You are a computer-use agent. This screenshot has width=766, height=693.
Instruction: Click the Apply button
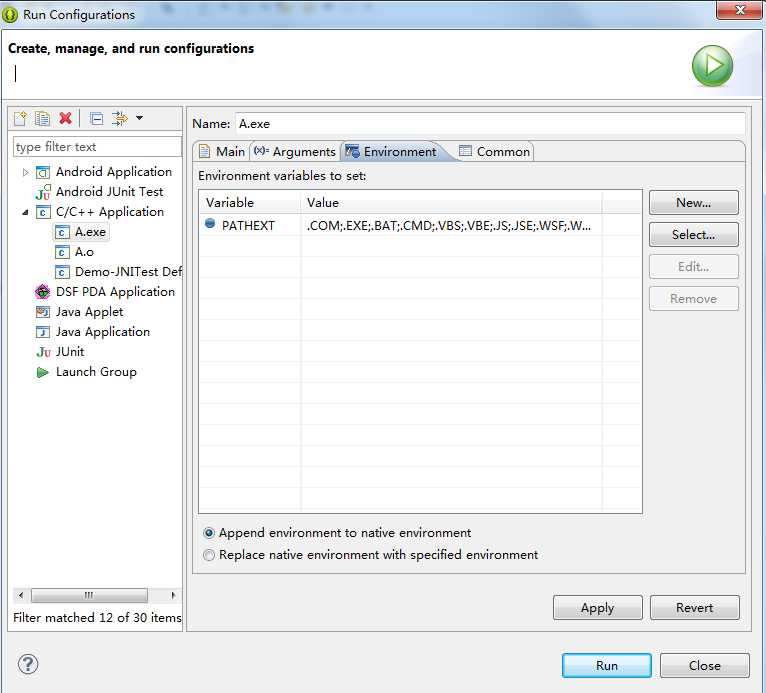pos(597,608)
